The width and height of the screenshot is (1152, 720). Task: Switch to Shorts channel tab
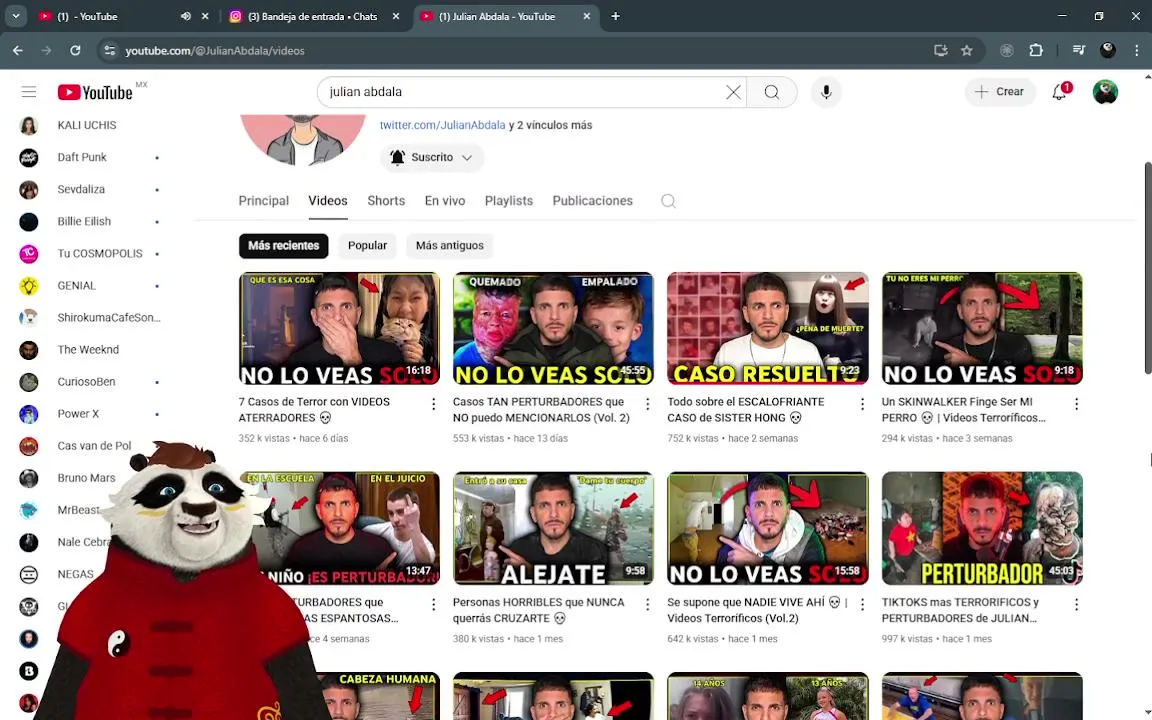pos(386,201)
